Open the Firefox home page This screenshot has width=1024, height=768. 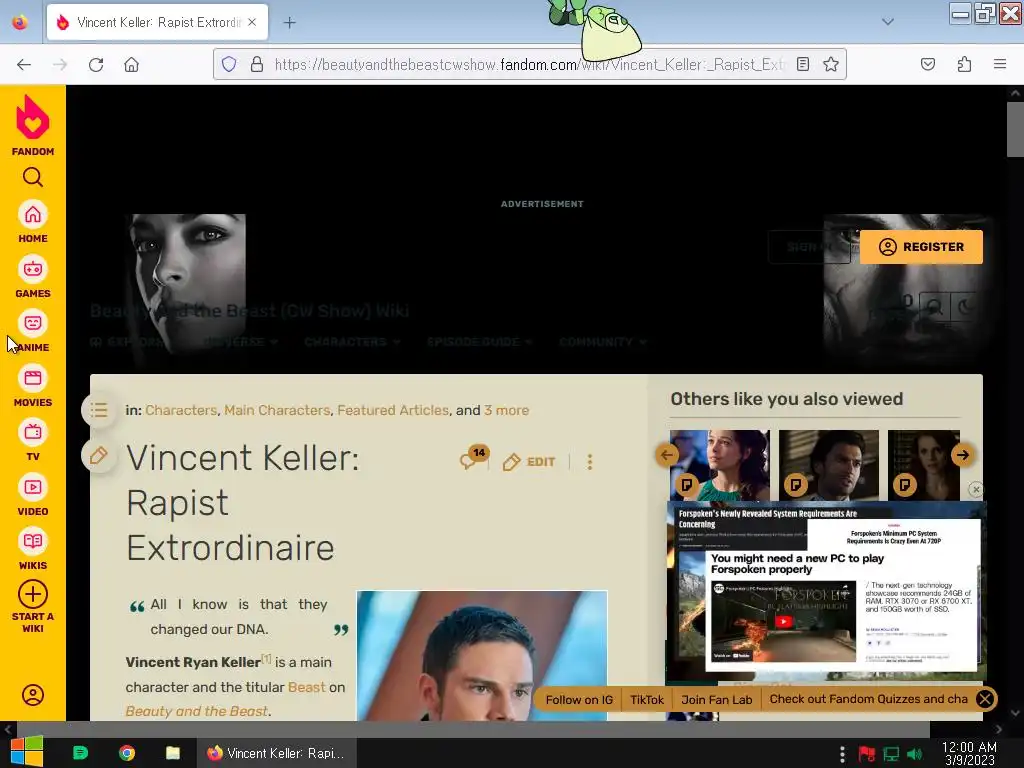click(x=131, y=65)
